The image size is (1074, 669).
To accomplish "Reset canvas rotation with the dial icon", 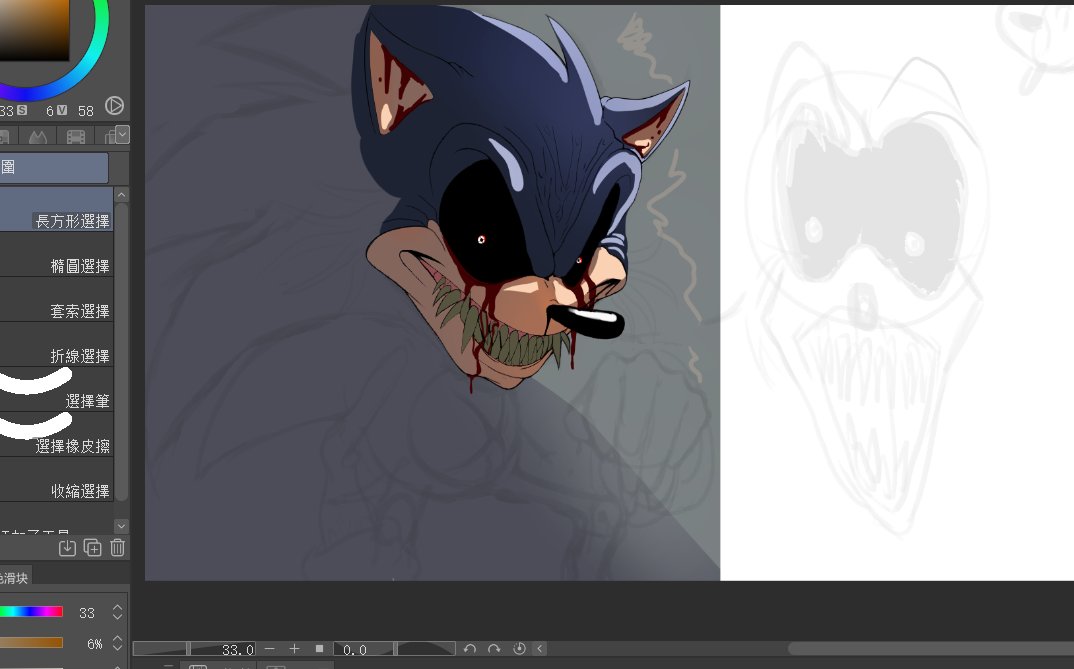I will pyautogui.click(x=519, y=648).
